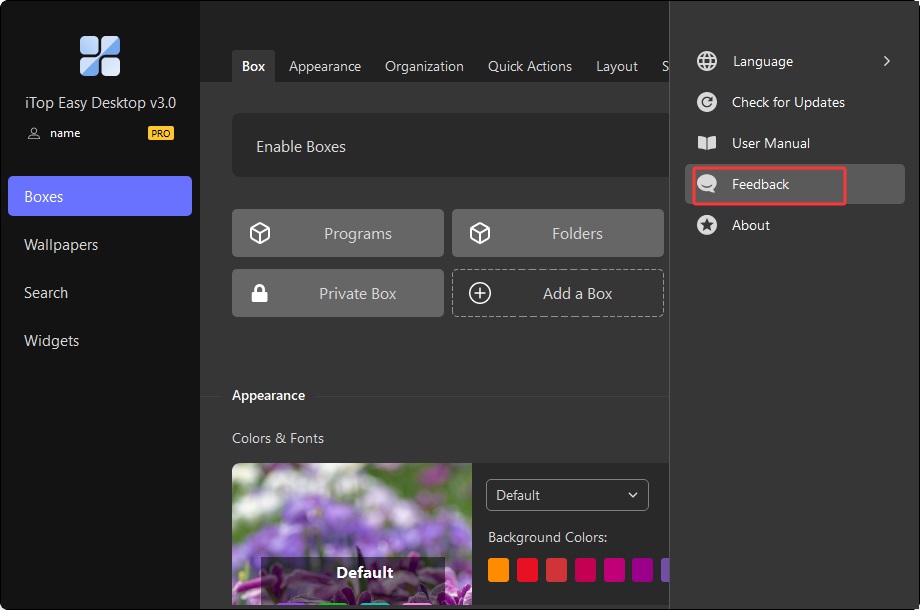Choose Check for Updates from menu
The image size is (920, 610).
795,102
